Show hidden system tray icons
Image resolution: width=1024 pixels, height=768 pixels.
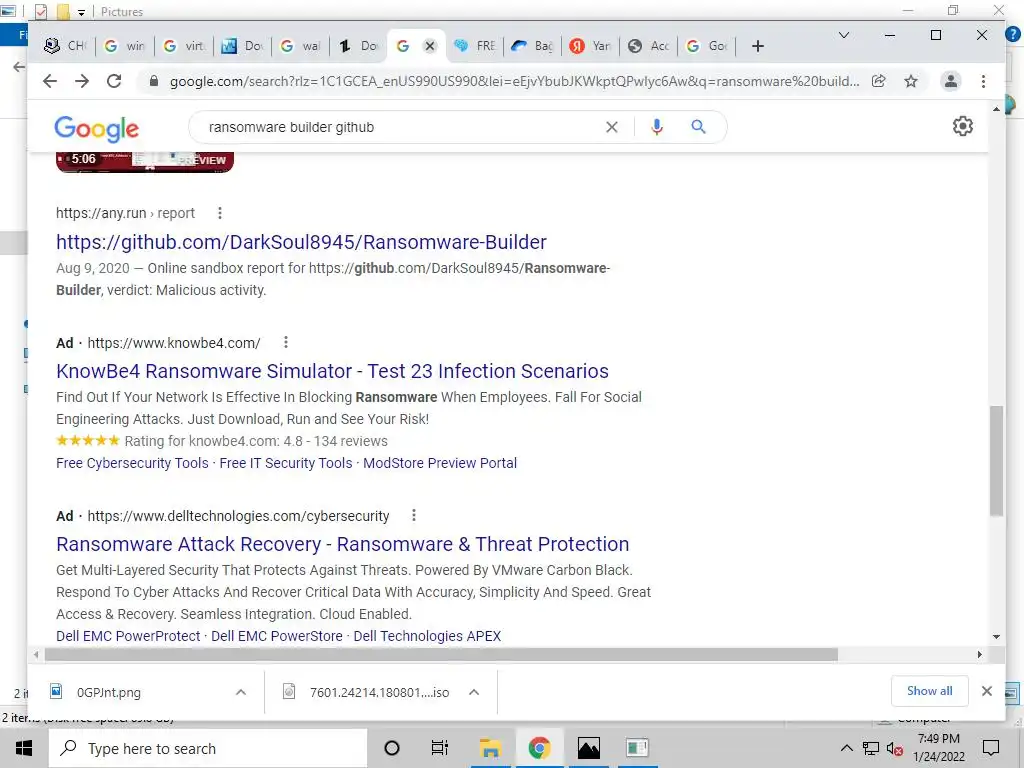coord(846,748)
